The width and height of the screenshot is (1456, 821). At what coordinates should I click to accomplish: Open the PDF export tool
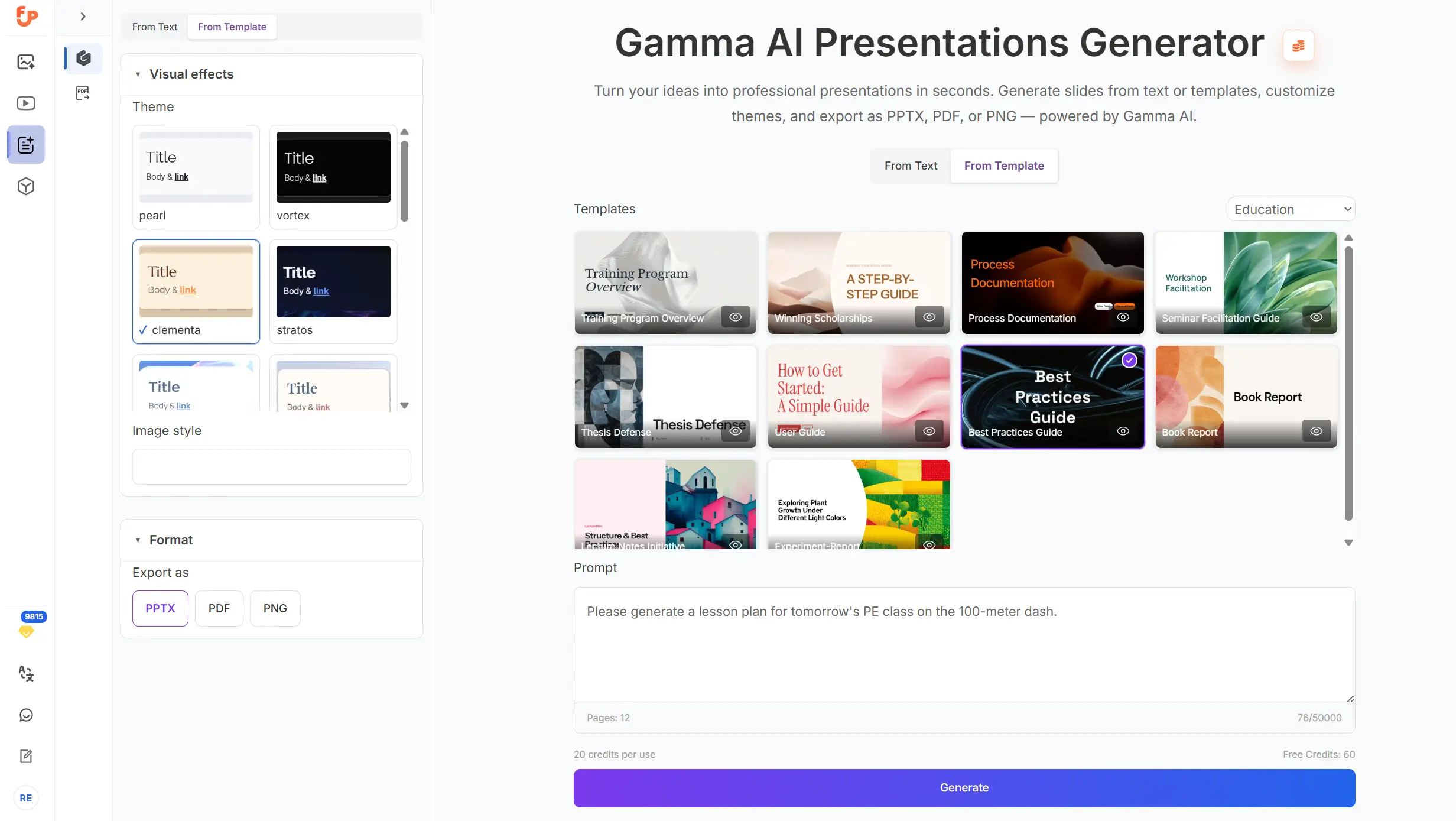tap(83, 93)
